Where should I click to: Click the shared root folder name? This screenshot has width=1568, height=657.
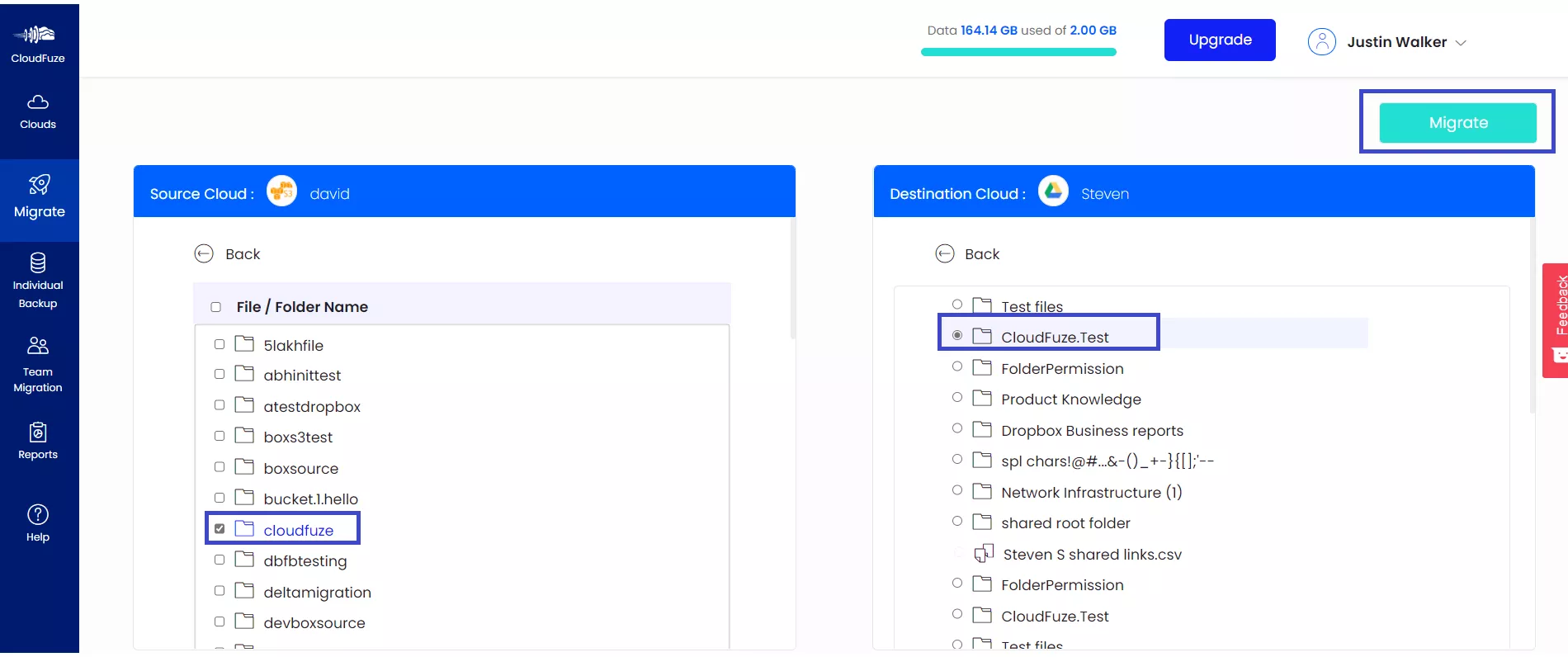pos(1065,523)
